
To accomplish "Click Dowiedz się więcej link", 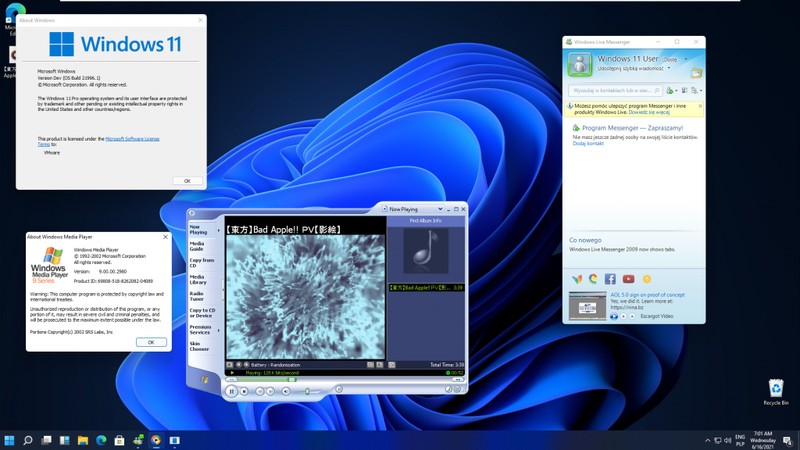I will coord(649,112).
